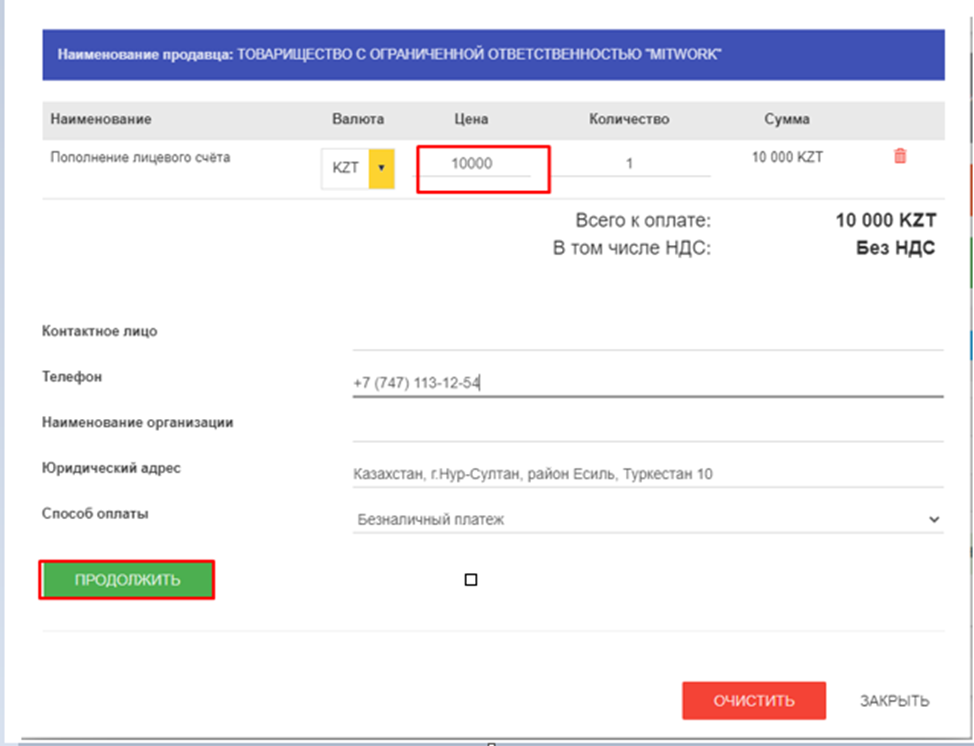Click the Количество column header
The image size is (974, 746).
pos(629,119)
